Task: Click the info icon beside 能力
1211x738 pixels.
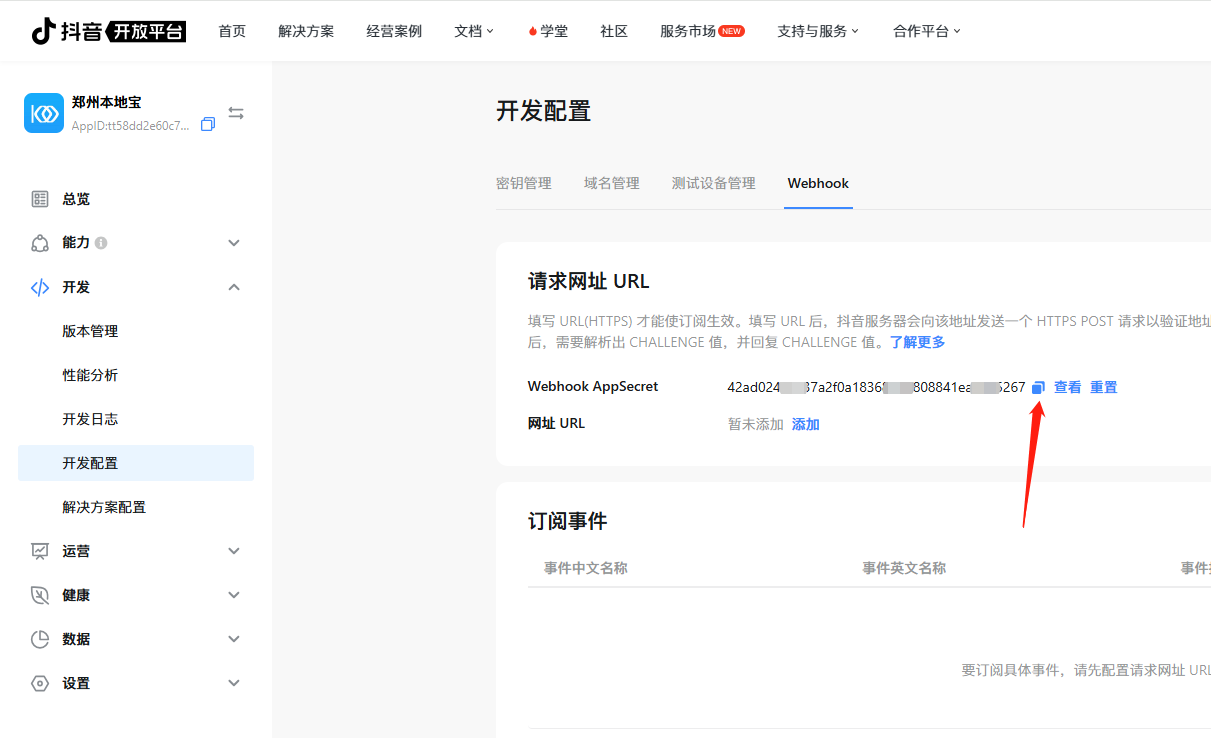Action: pos(101,243)
